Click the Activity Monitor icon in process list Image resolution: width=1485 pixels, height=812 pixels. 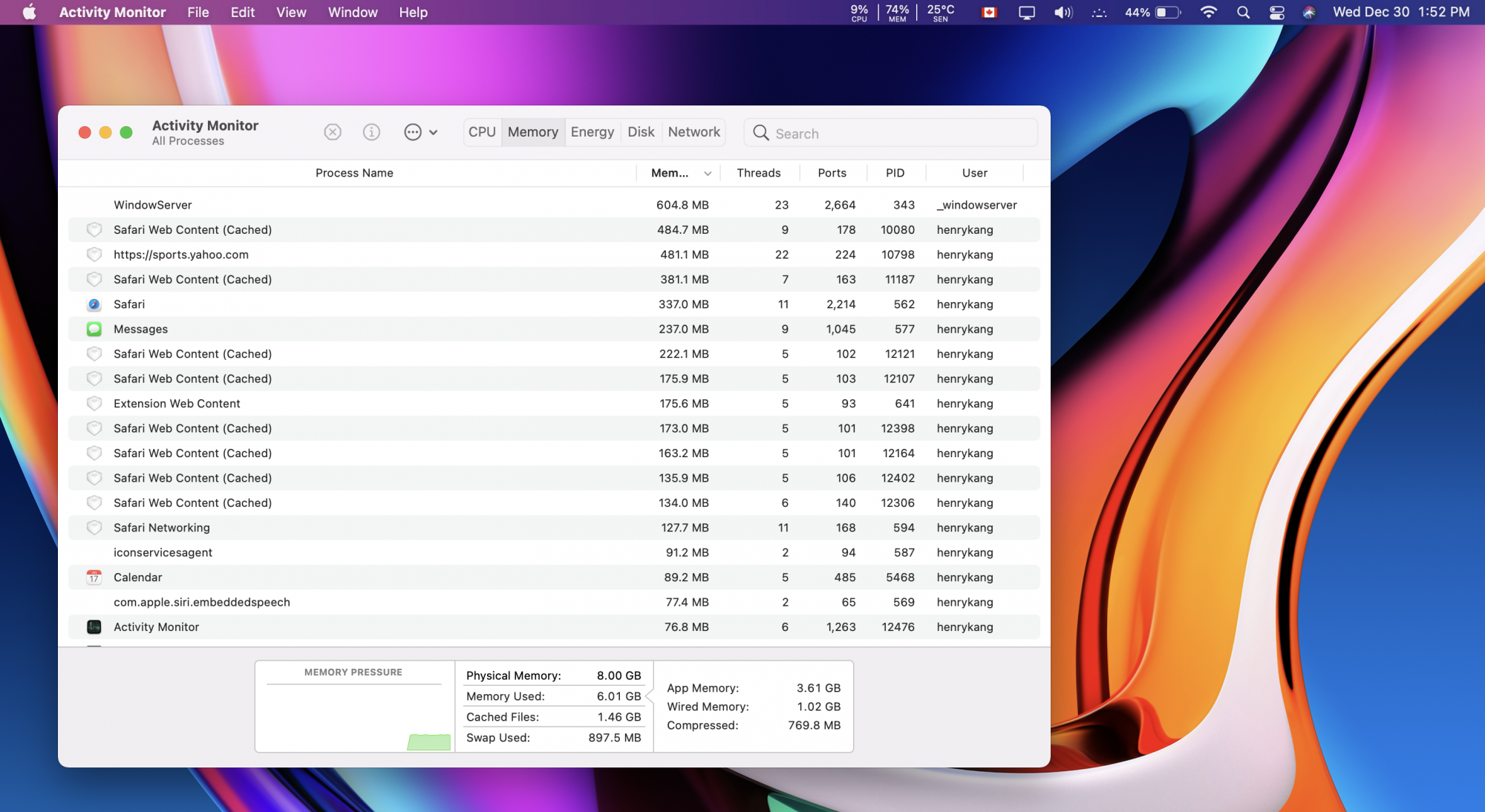point(94,627)
